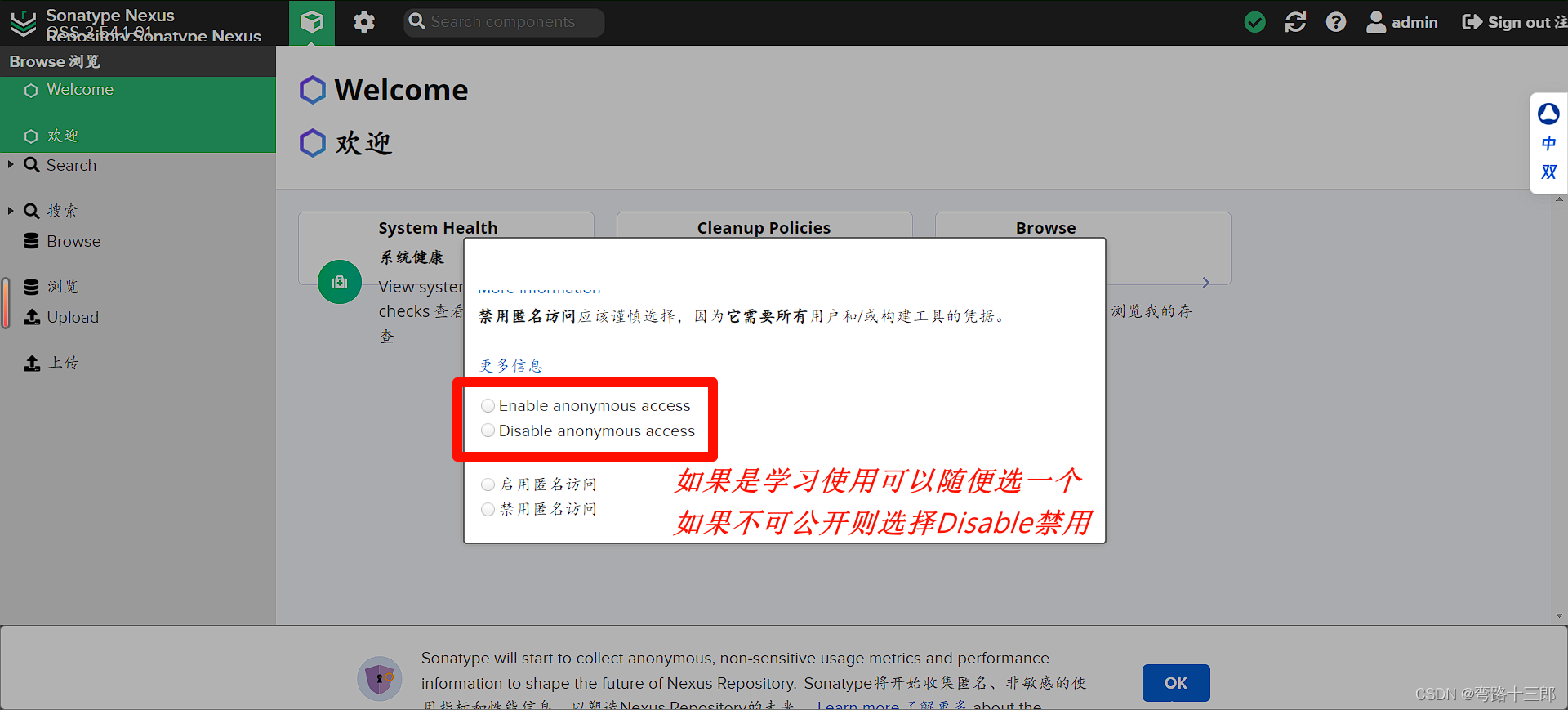Click the 搜索 magnifier icon in sidebar
This screenshot has height=710, width=1568.
[x=32, y=211]
